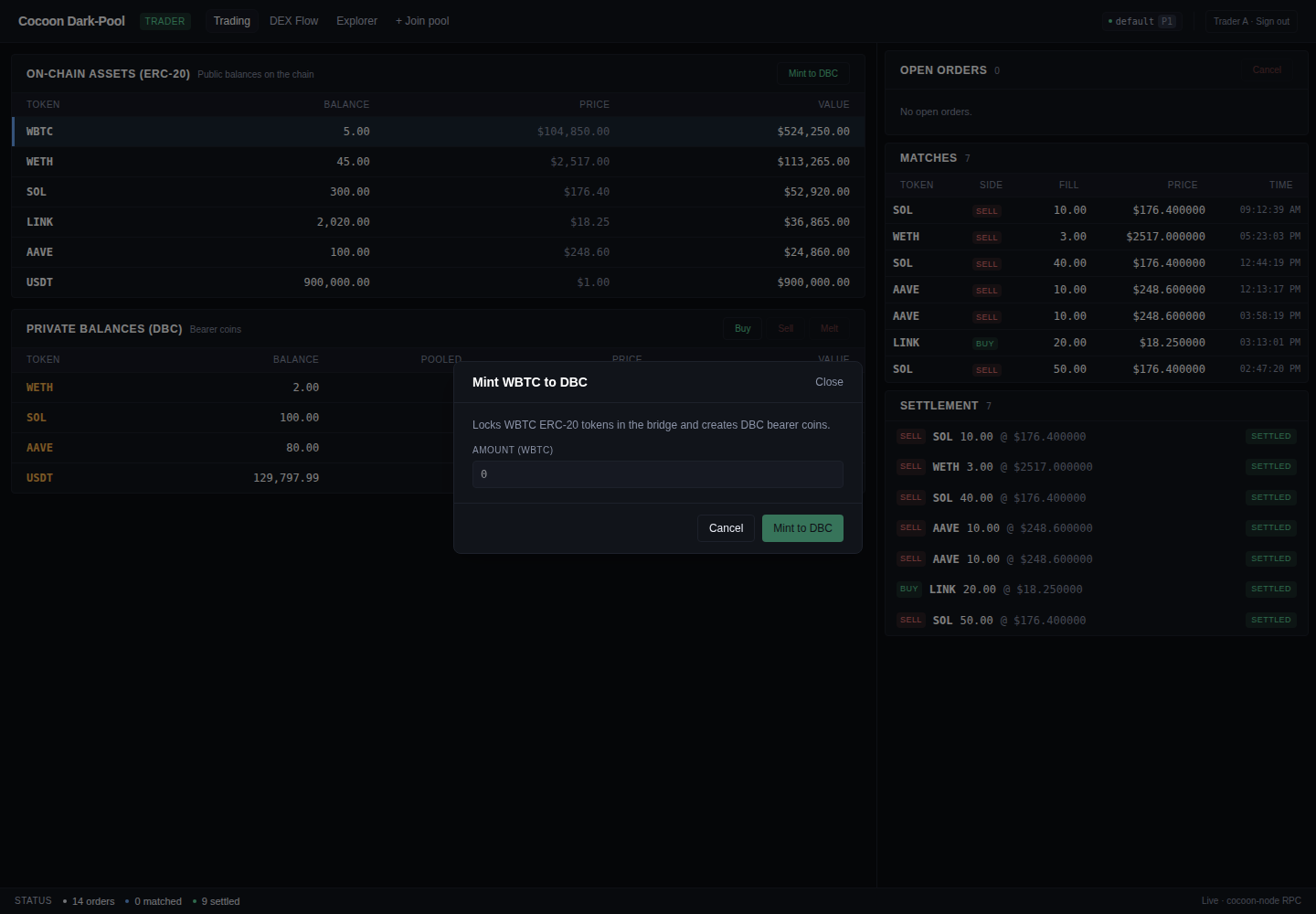Click the PRICE column header in On-Chain Assets
The width and height of the screenshot is (1316, 914).
click(x=594, y=104)
